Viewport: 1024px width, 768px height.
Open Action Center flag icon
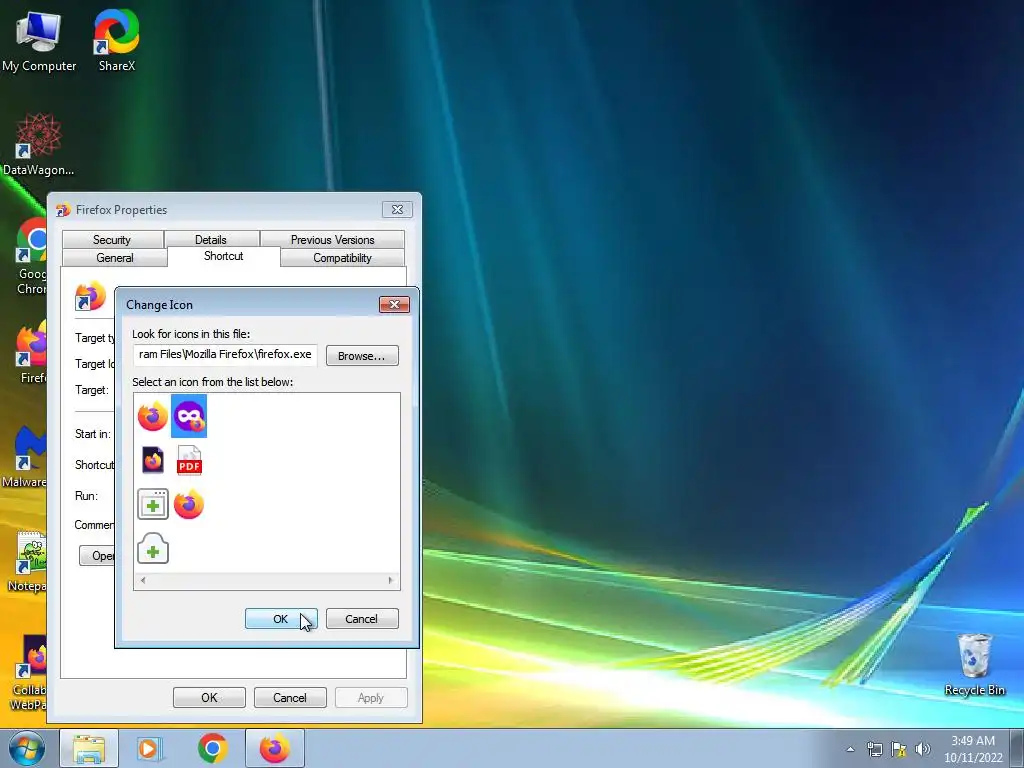(899, 749)
